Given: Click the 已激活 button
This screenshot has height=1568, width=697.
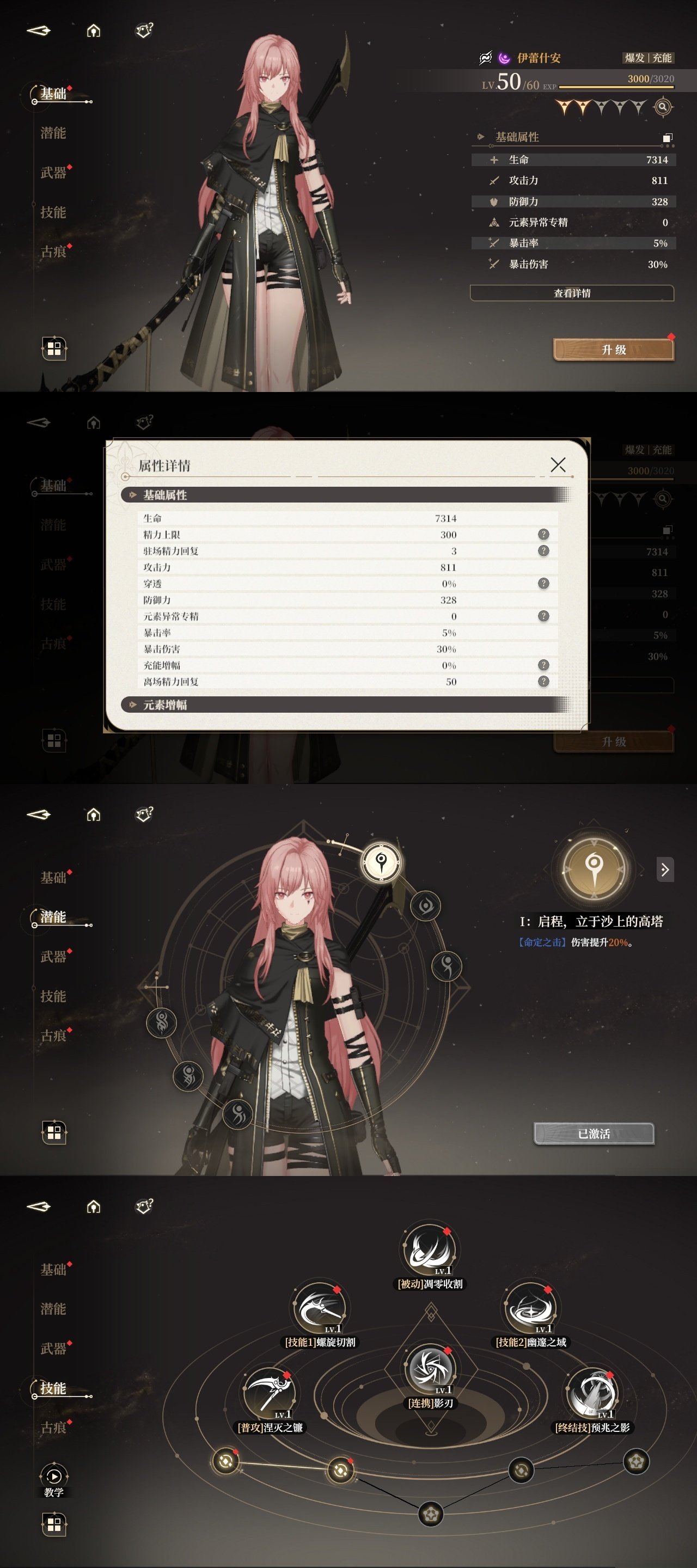Looking at the screenshot, I should (x=594, y=1134).
